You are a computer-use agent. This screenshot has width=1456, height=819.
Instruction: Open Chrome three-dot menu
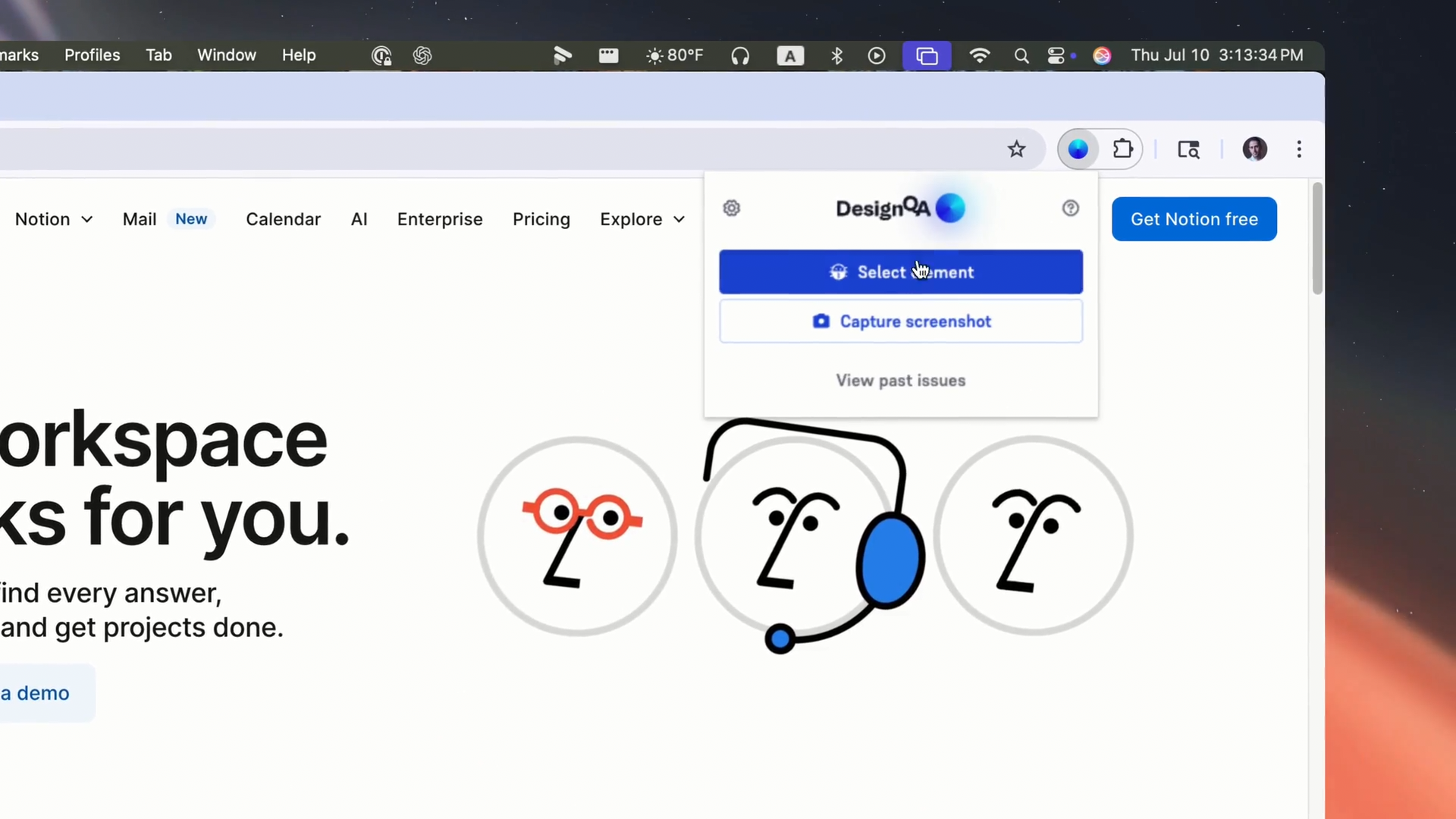[1299, 149]
